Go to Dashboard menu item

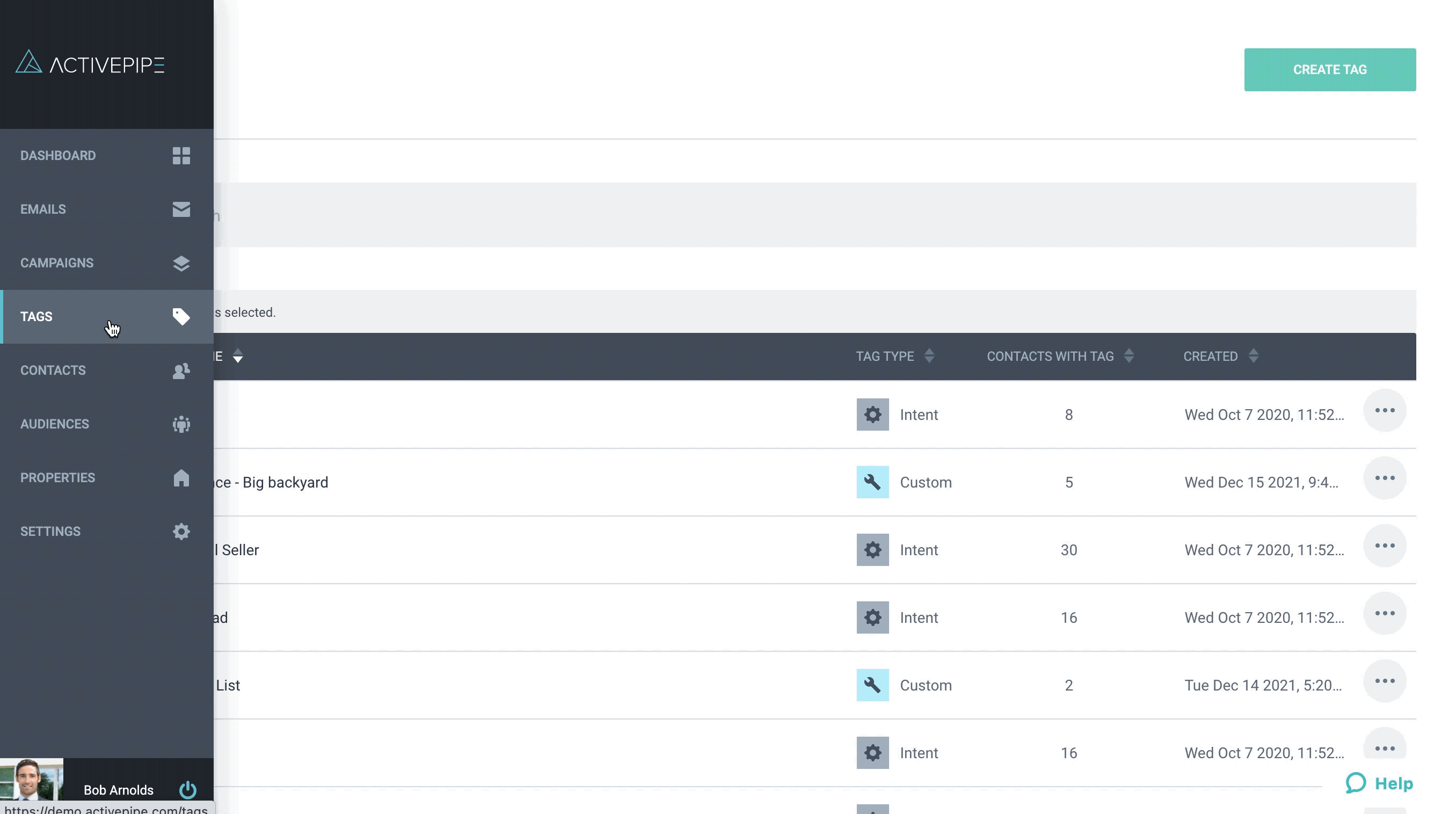107,156
